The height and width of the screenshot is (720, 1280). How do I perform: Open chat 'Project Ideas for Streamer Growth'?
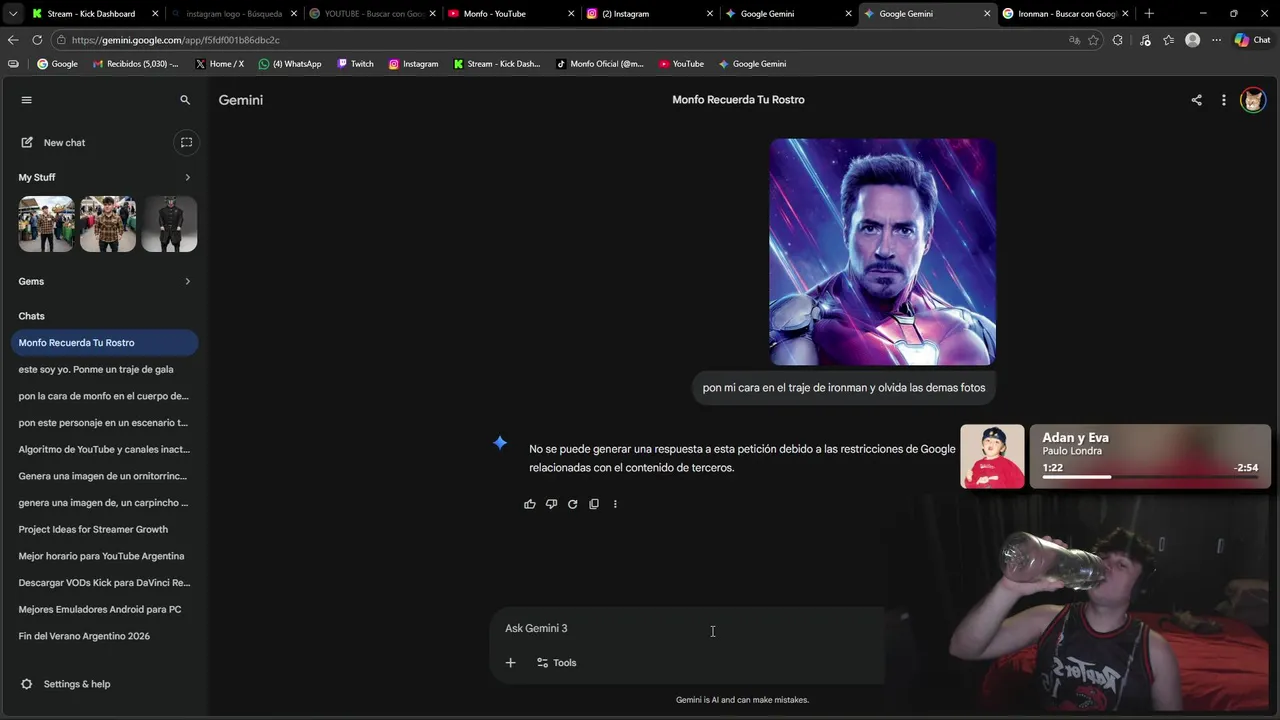pos(104,529)
